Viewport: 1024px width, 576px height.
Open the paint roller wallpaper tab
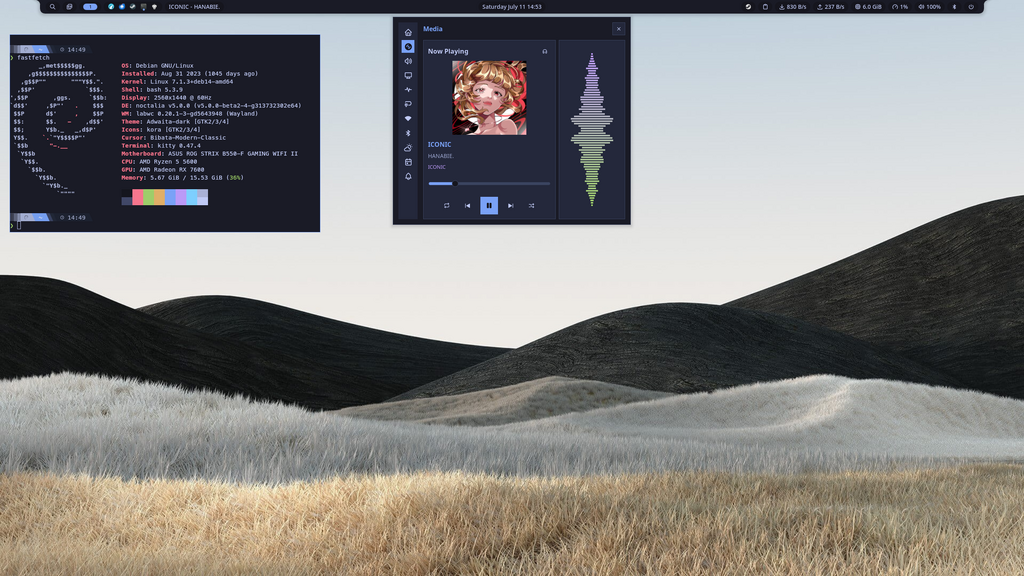pyautogui.click(x=408, y=104)
